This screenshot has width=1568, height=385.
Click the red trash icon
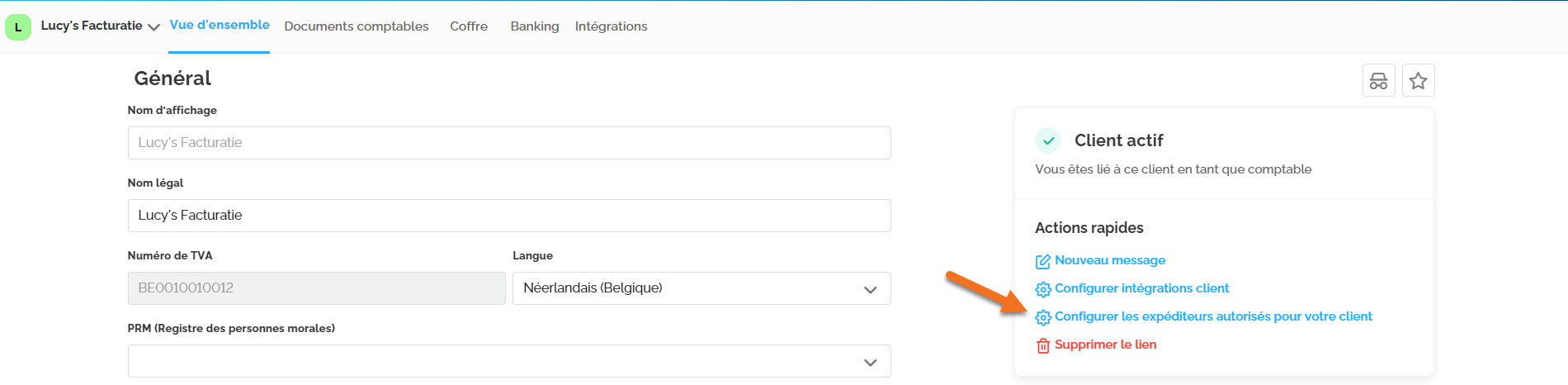point(1042,345)
